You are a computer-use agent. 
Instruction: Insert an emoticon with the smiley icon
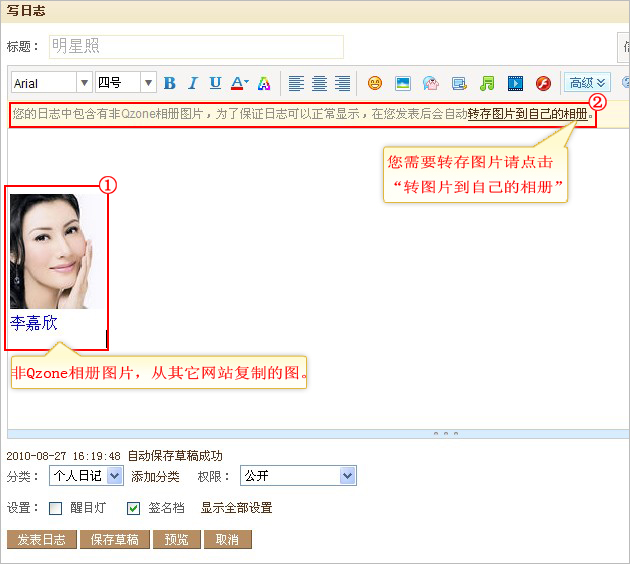(375, 83)
